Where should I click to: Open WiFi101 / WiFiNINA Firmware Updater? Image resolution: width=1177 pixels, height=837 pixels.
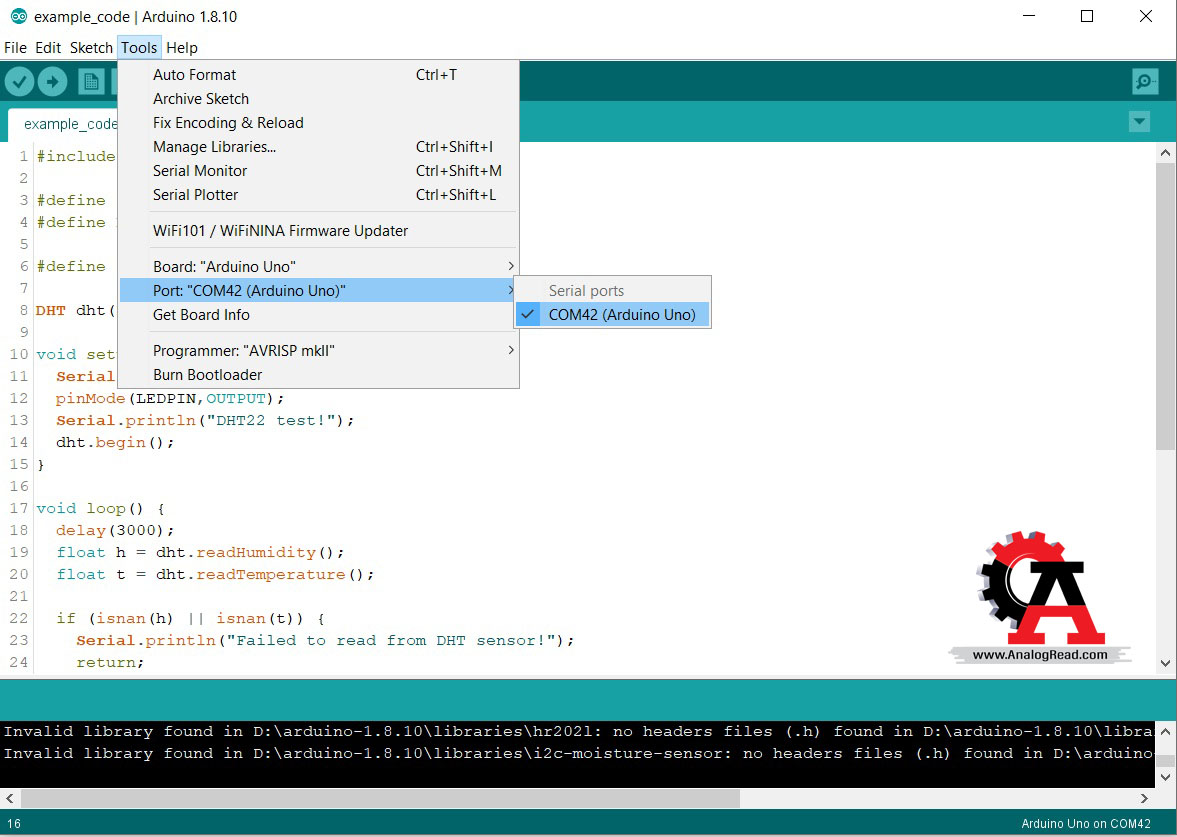click(x=318, y=230)
